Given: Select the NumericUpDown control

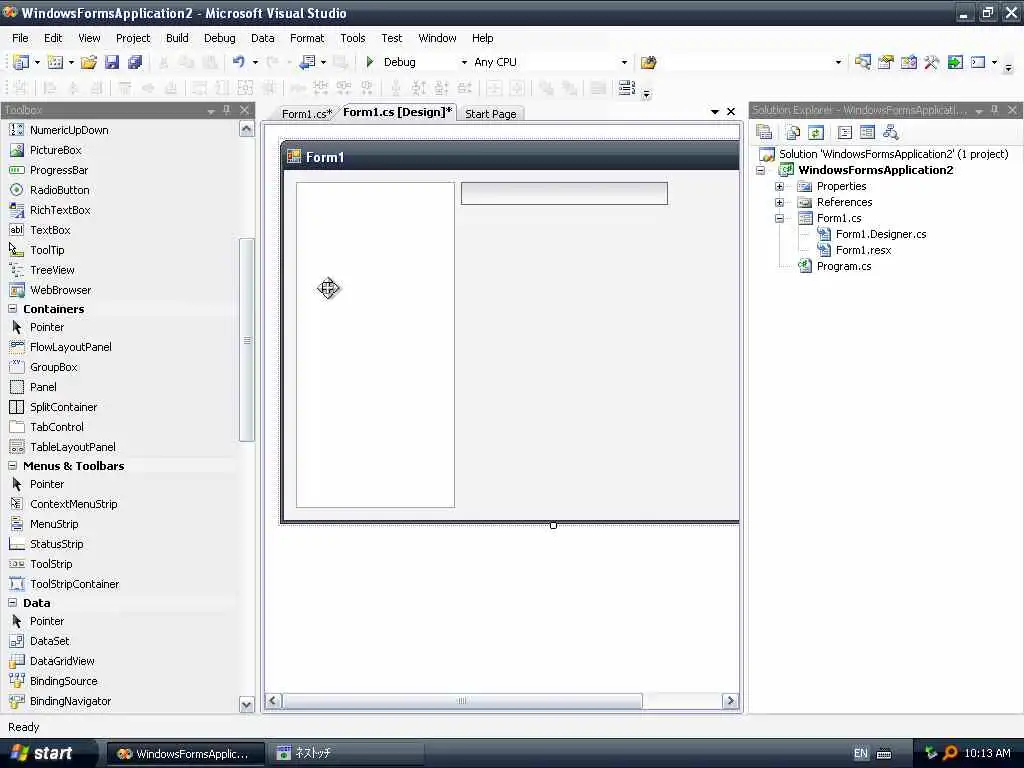Looking at the screenshot, I should point(69,130).
